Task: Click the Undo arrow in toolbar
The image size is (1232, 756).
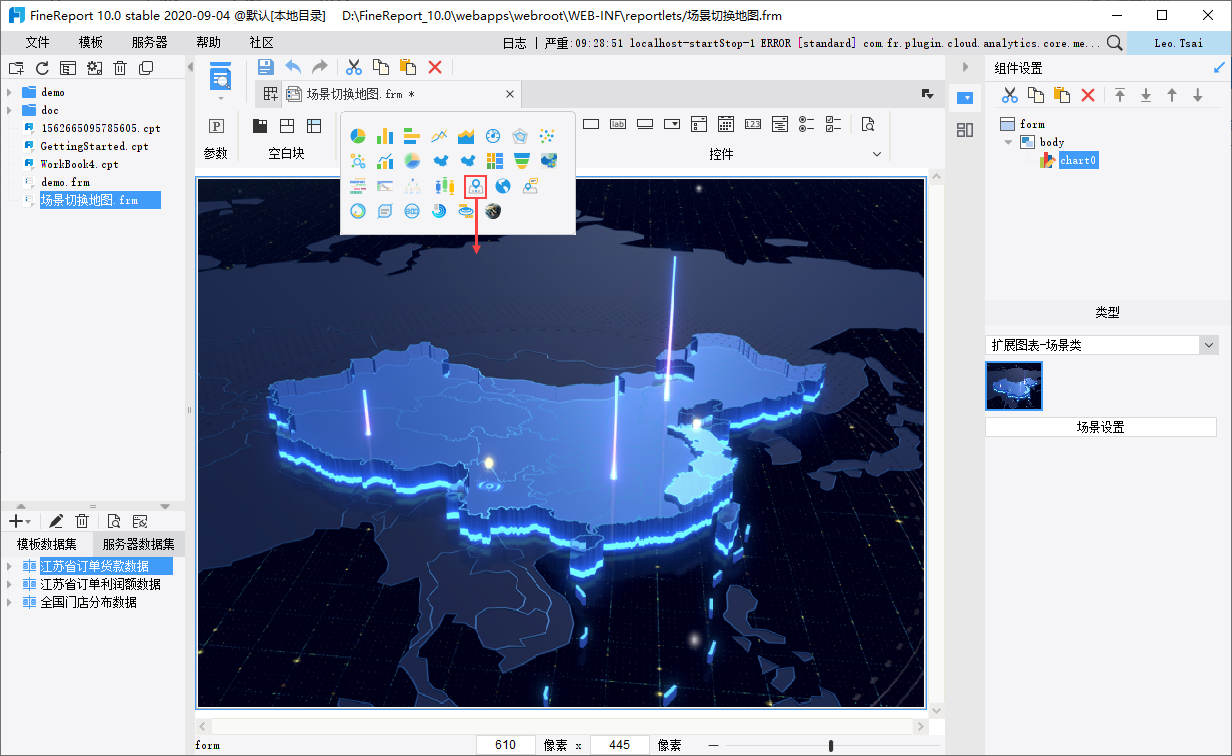Action: (x=293, y=67)
